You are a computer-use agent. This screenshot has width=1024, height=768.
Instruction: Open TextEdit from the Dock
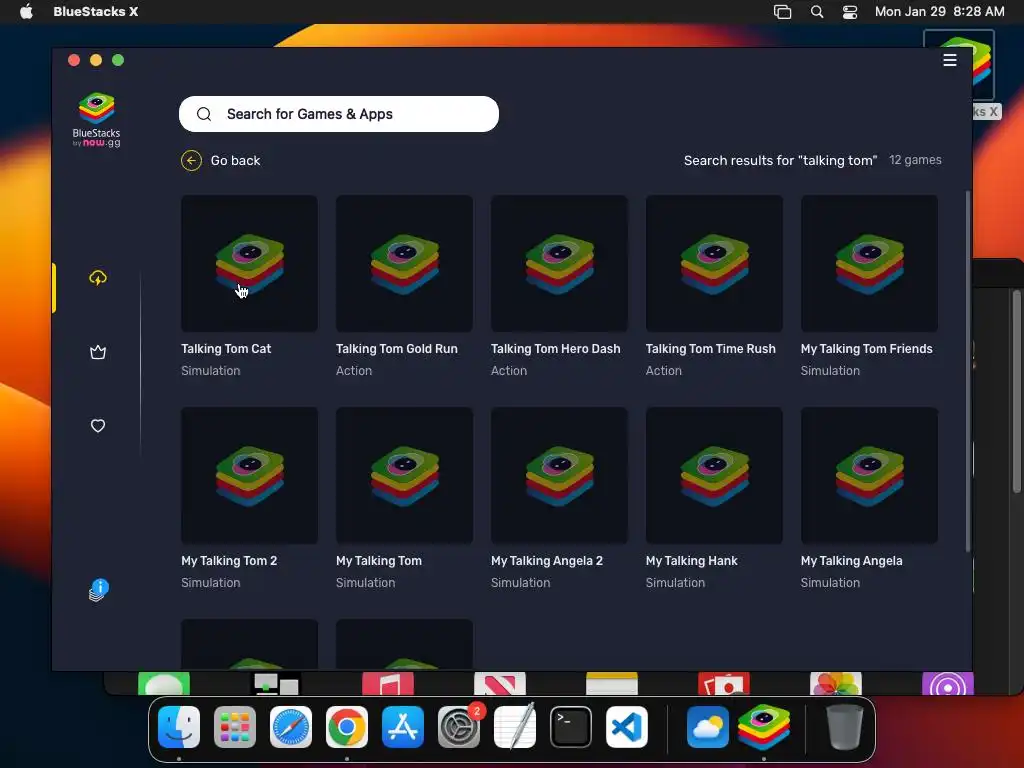tap(515, 727)
